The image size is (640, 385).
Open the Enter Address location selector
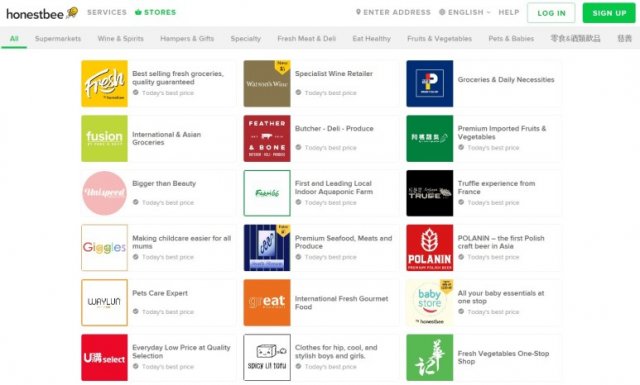click(x=393, y=12)
